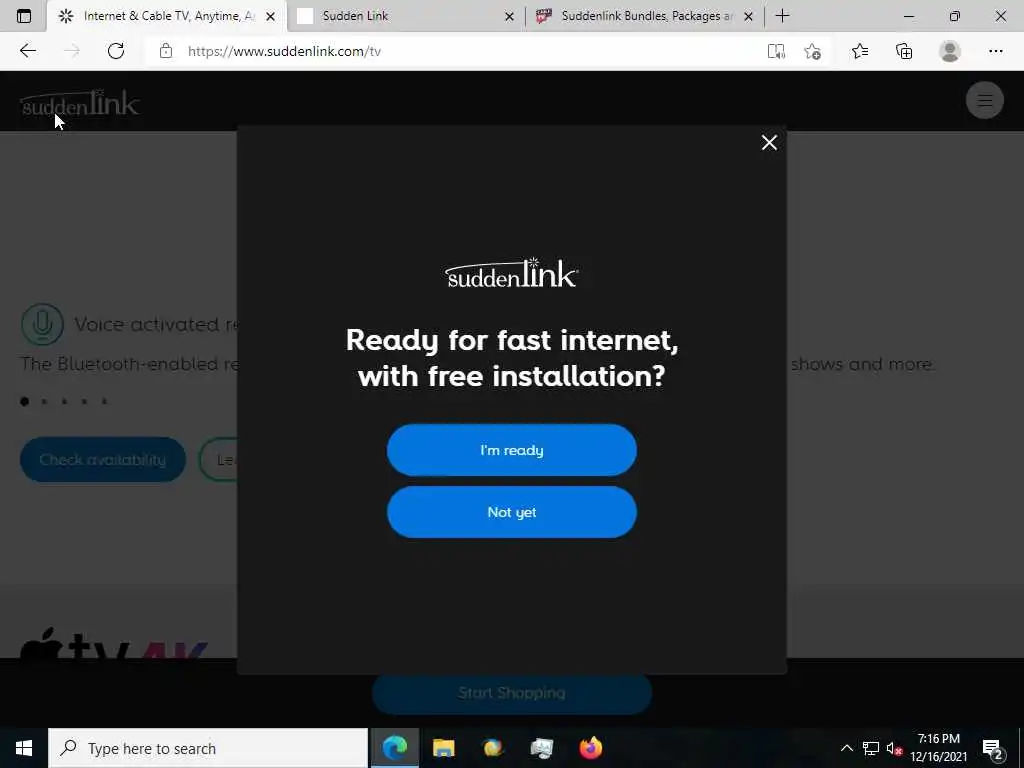Show hidden icons in the system tray
This screenshot has width=1024, height=768.
coord(846,748)
